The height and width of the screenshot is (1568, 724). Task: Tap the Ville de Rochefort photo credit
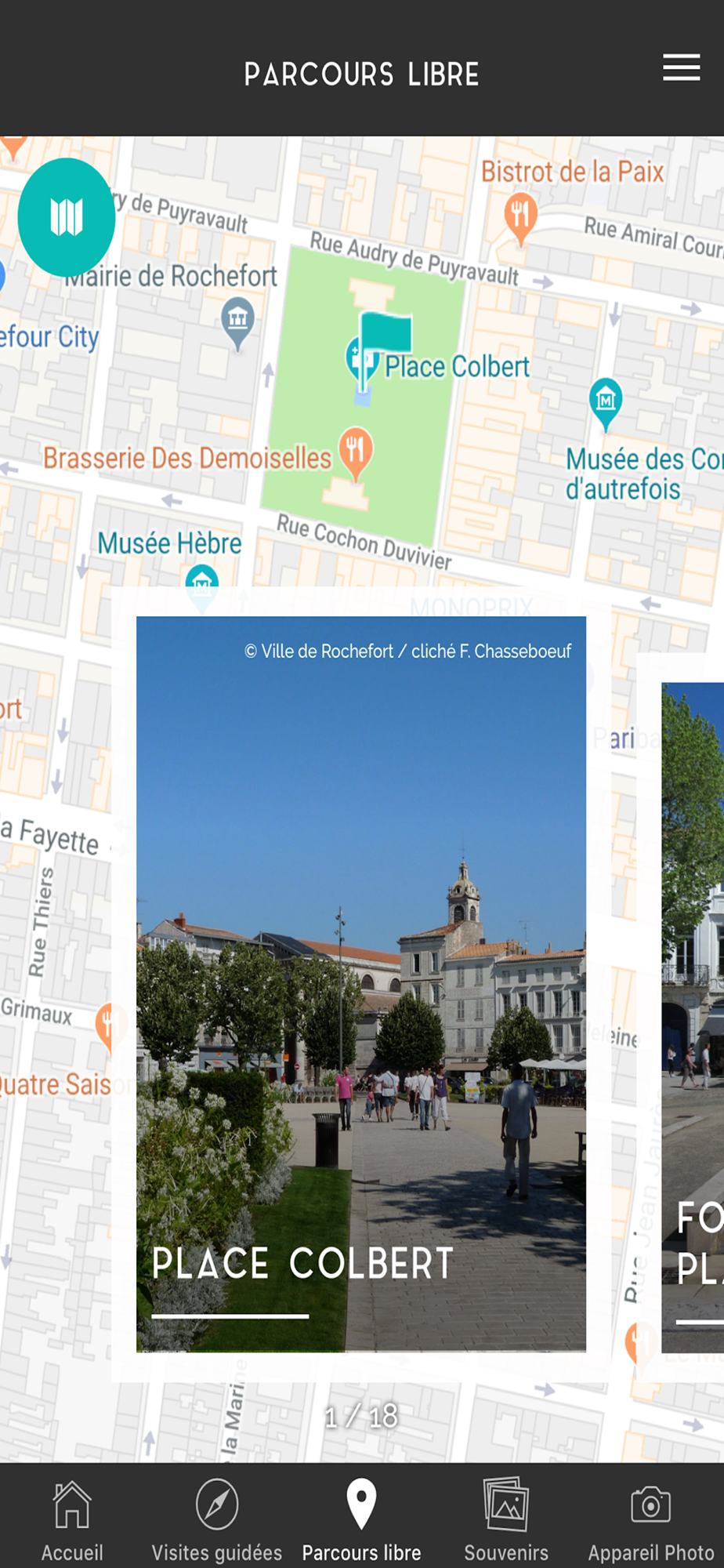[408, 651]
